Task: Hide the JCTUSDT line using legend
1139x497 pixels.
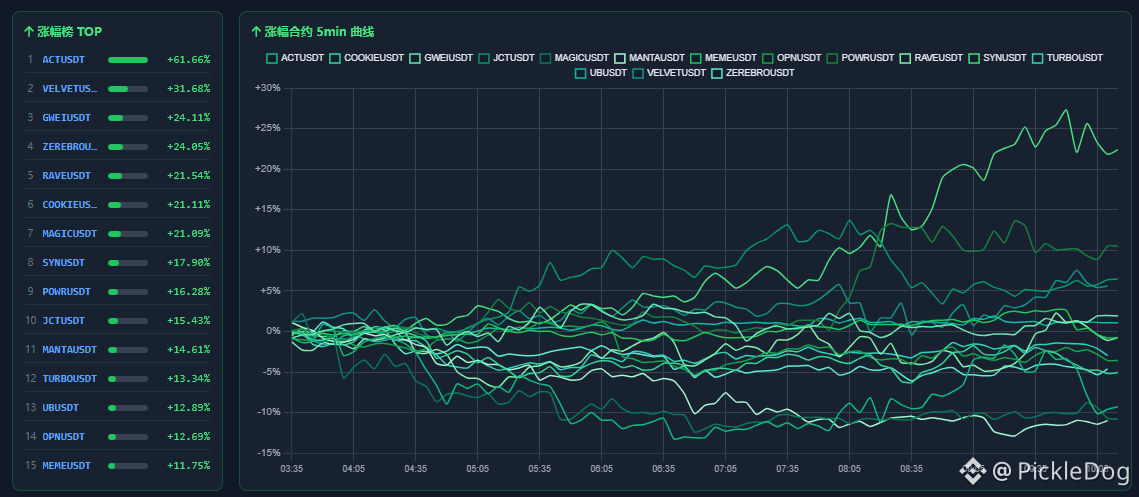Action: coord(506,57)
